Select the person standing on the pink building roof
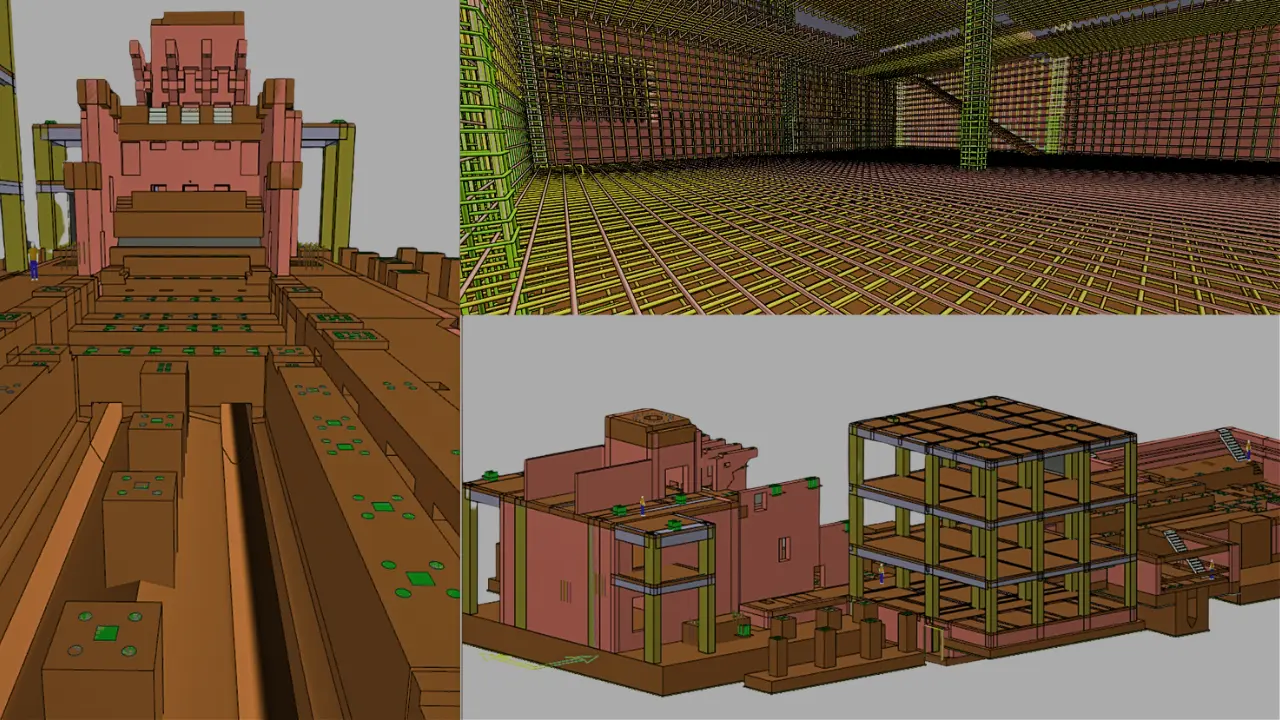The image size is (1280, 720). 642,505
